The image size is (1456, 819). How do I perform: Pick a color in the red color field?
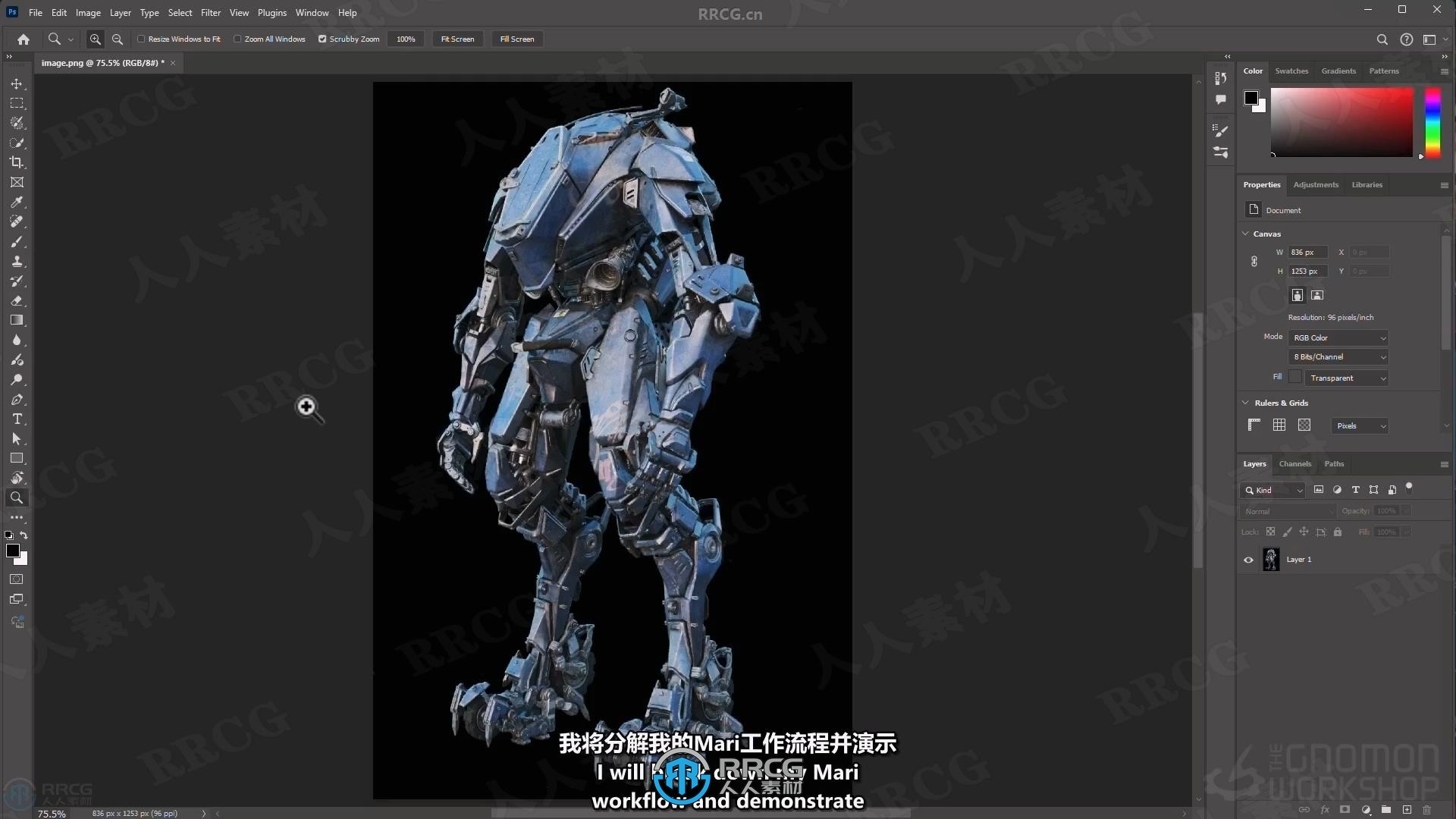click(x=1341, y=122)
